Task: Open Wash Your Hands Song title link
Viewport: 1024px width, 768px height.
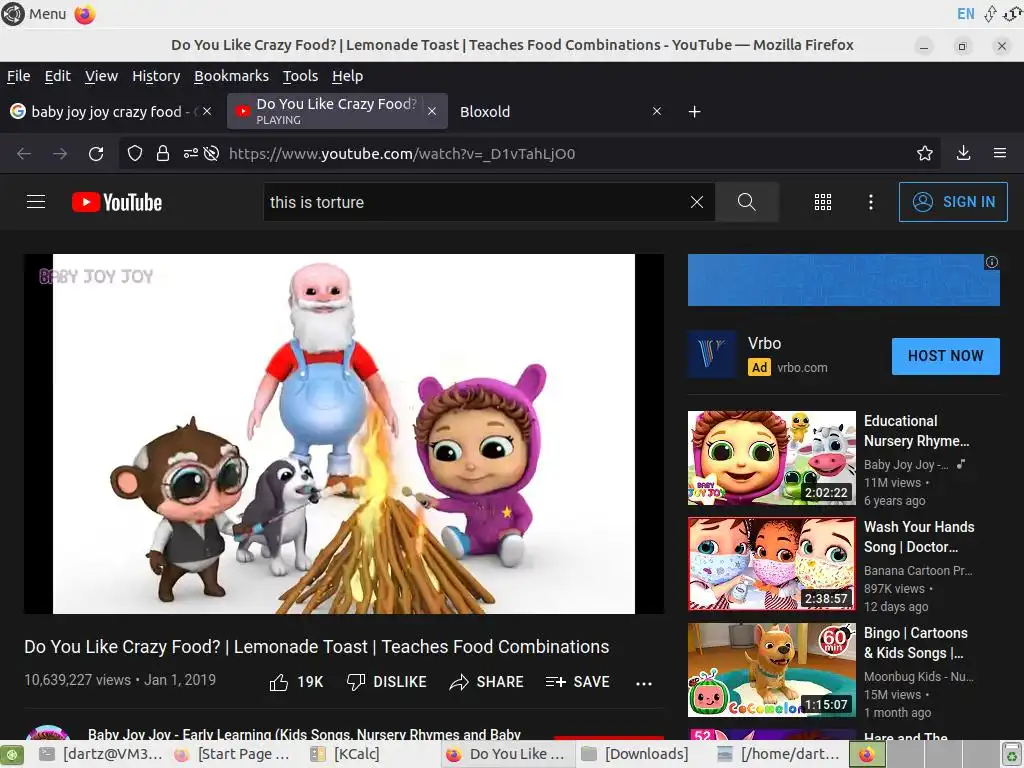Action: (x=919, y=537)
